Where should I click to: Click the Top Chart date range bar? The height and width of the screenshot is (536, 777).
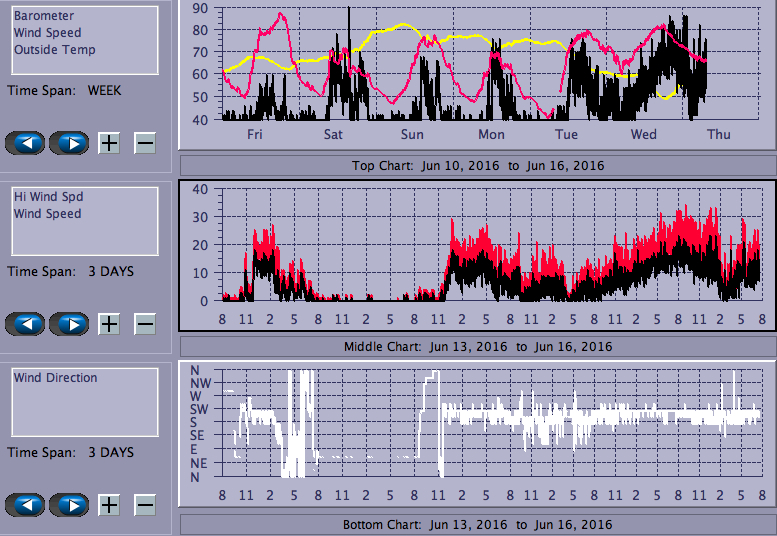477,165
